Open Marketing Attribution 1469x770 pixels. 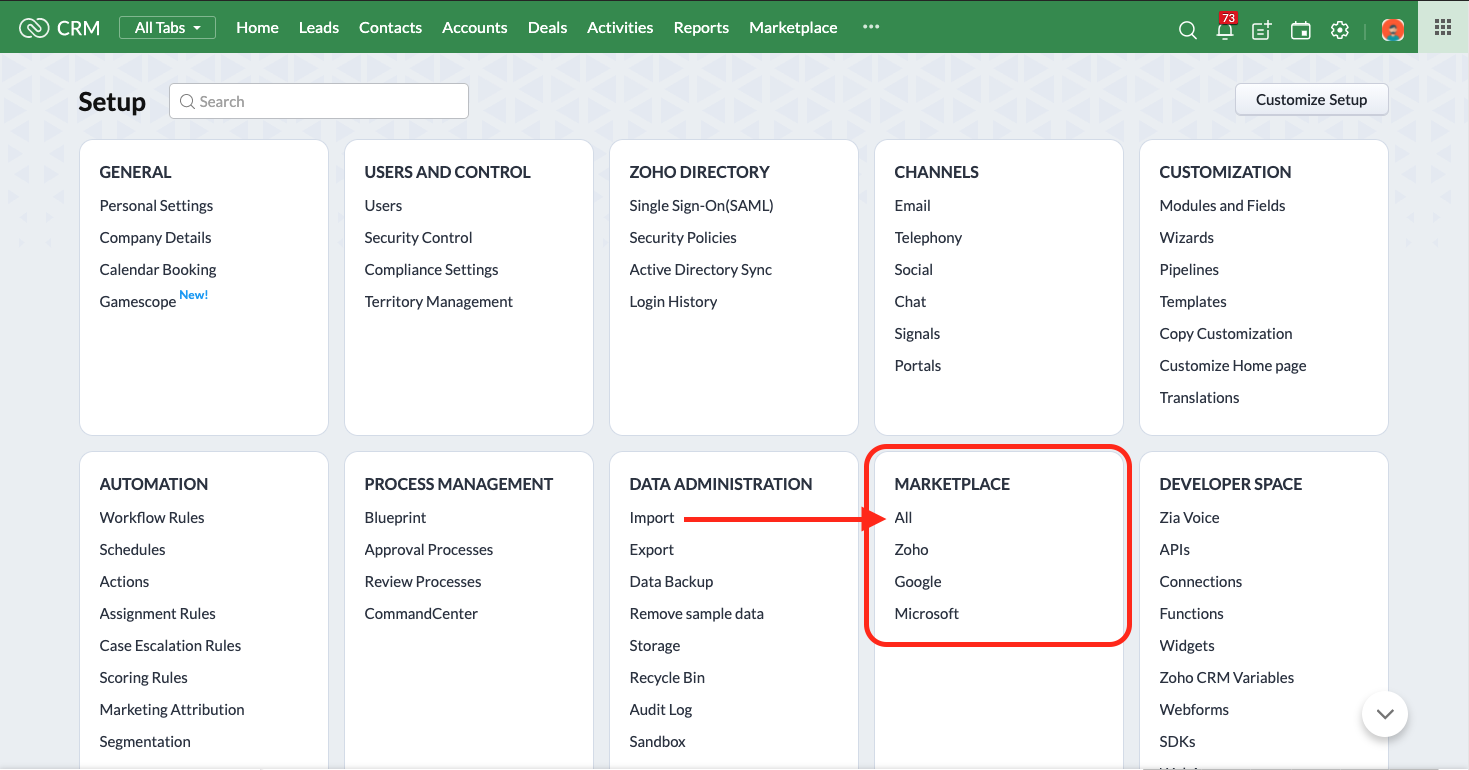(x=172, y=710)
